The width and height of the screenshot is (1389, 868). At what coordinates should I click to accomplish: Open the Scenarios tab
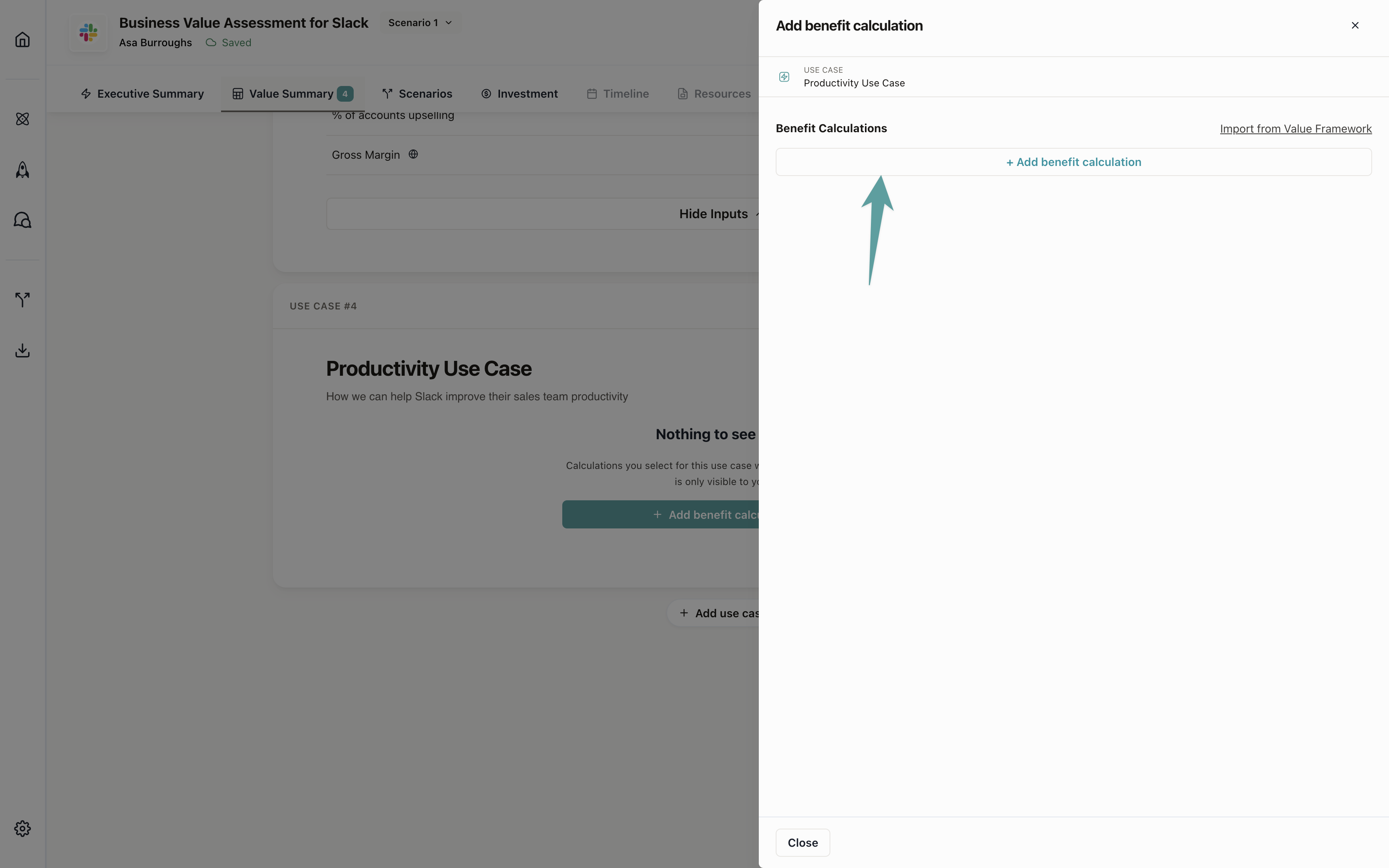(417, 94)
